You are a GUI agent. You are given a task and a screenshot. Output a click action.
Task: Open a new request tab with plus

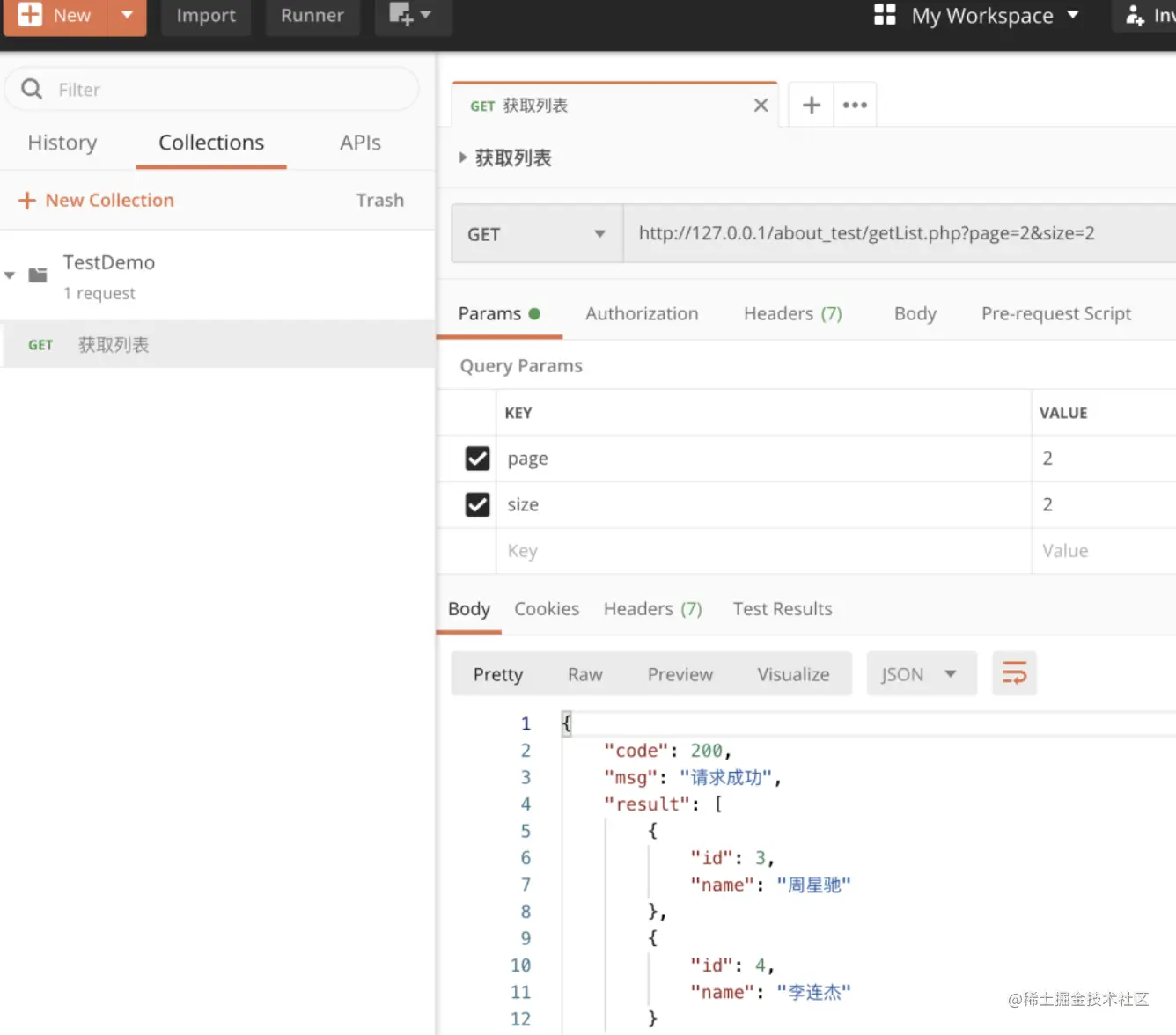[x=812, y=106]
